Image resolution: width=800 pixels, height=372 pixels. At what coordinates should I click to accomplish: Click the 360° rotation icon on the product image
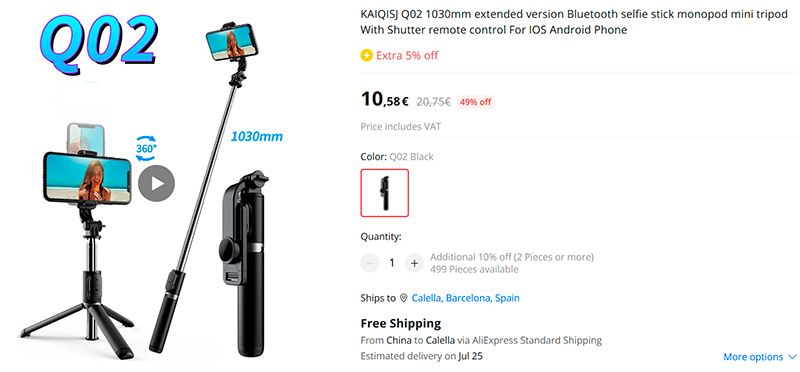point(146,148)
